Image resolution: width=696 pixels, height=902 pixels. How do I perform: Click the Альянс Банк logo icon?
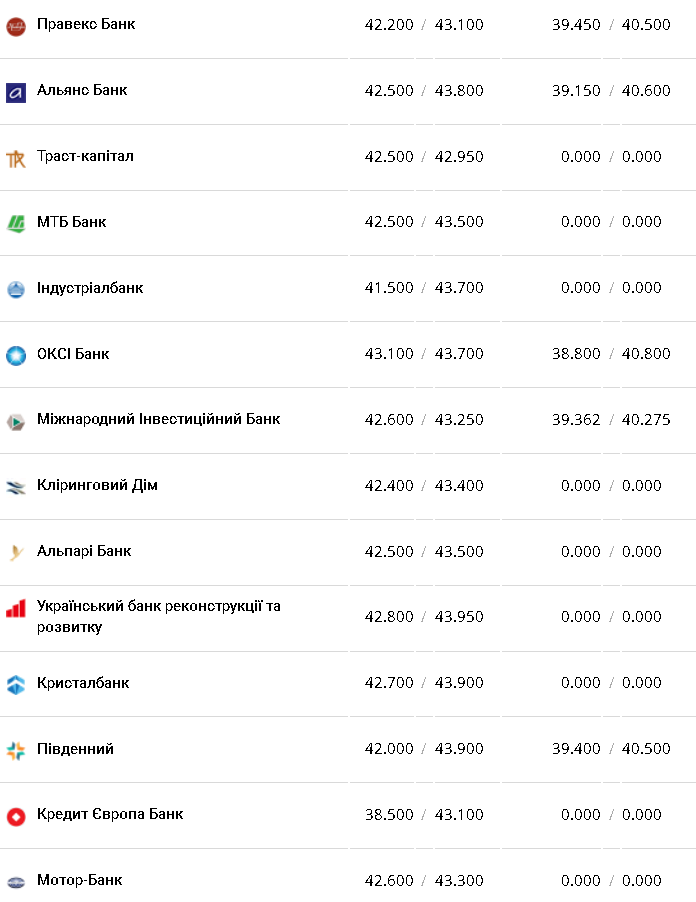click(x=16, y=91)
